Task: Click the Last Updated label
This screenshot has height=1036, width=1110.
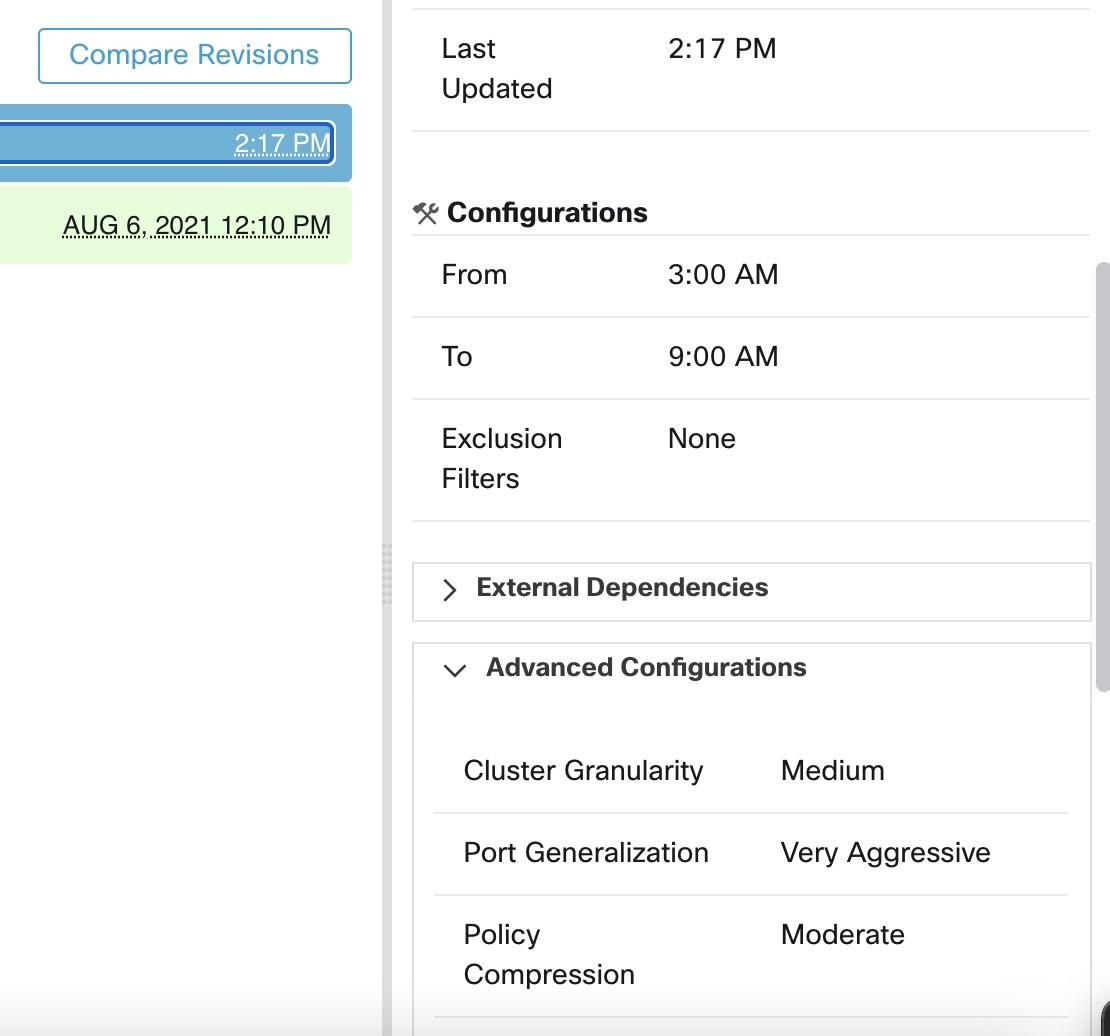Action: coord(496,69)
